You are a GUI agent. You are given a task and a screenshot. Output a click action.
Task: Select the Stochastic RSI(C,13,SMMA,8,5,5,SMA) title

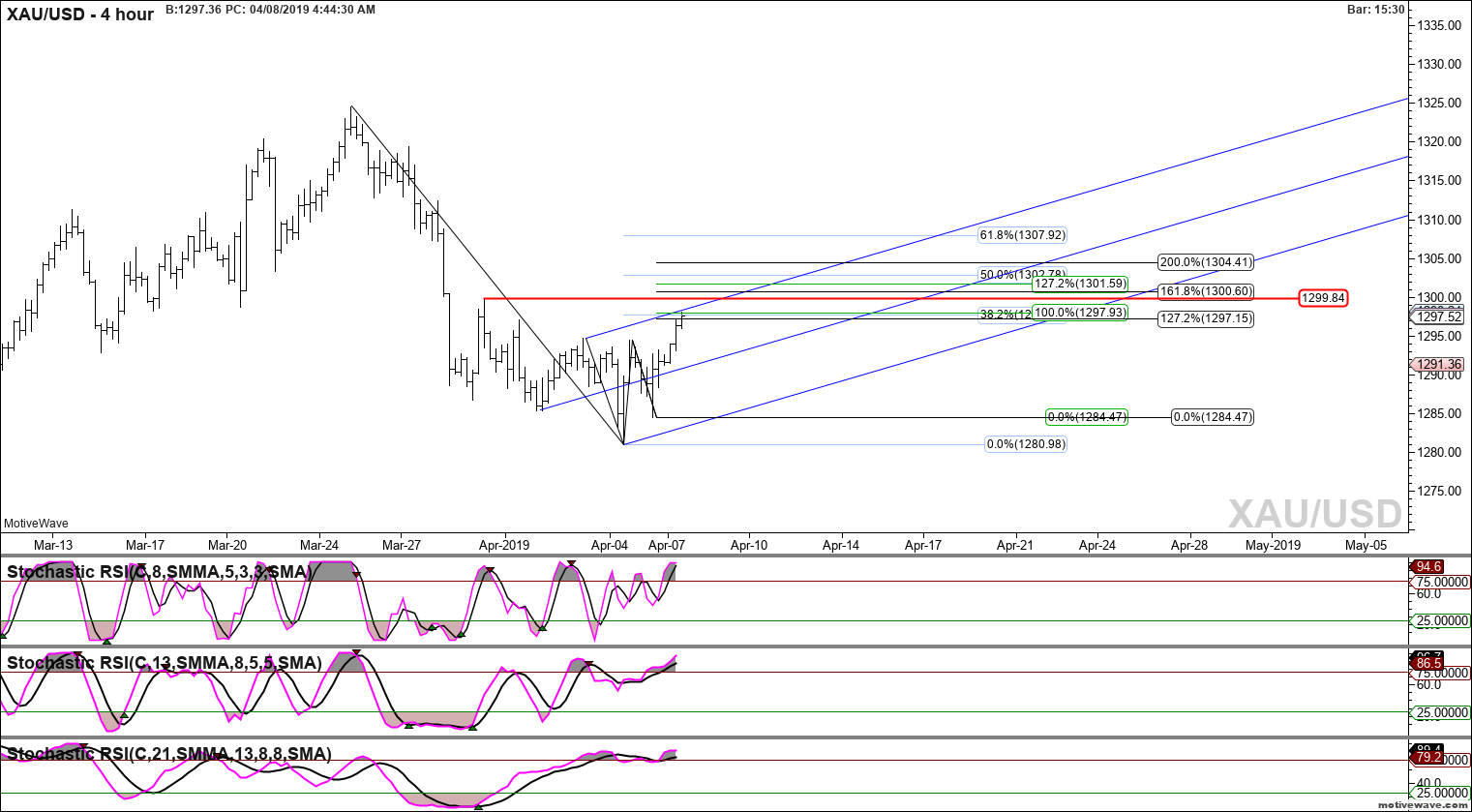click(165, 663)
